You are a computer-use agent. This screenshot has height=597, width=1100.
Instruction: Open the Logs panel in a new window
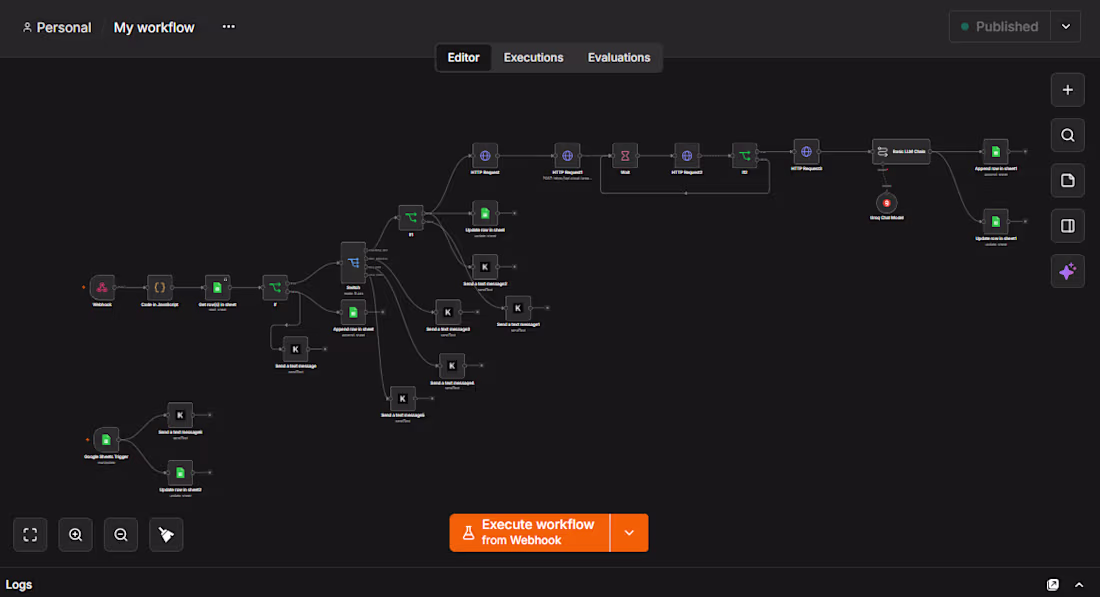(x=1053, y=585)
